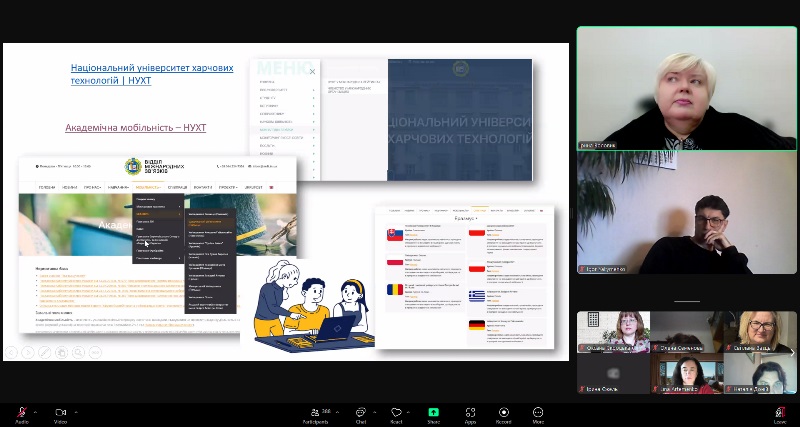This screenshot has width=800, height=427.
Task: Open Audio options caret next to microphone
Action: point(35,411)
